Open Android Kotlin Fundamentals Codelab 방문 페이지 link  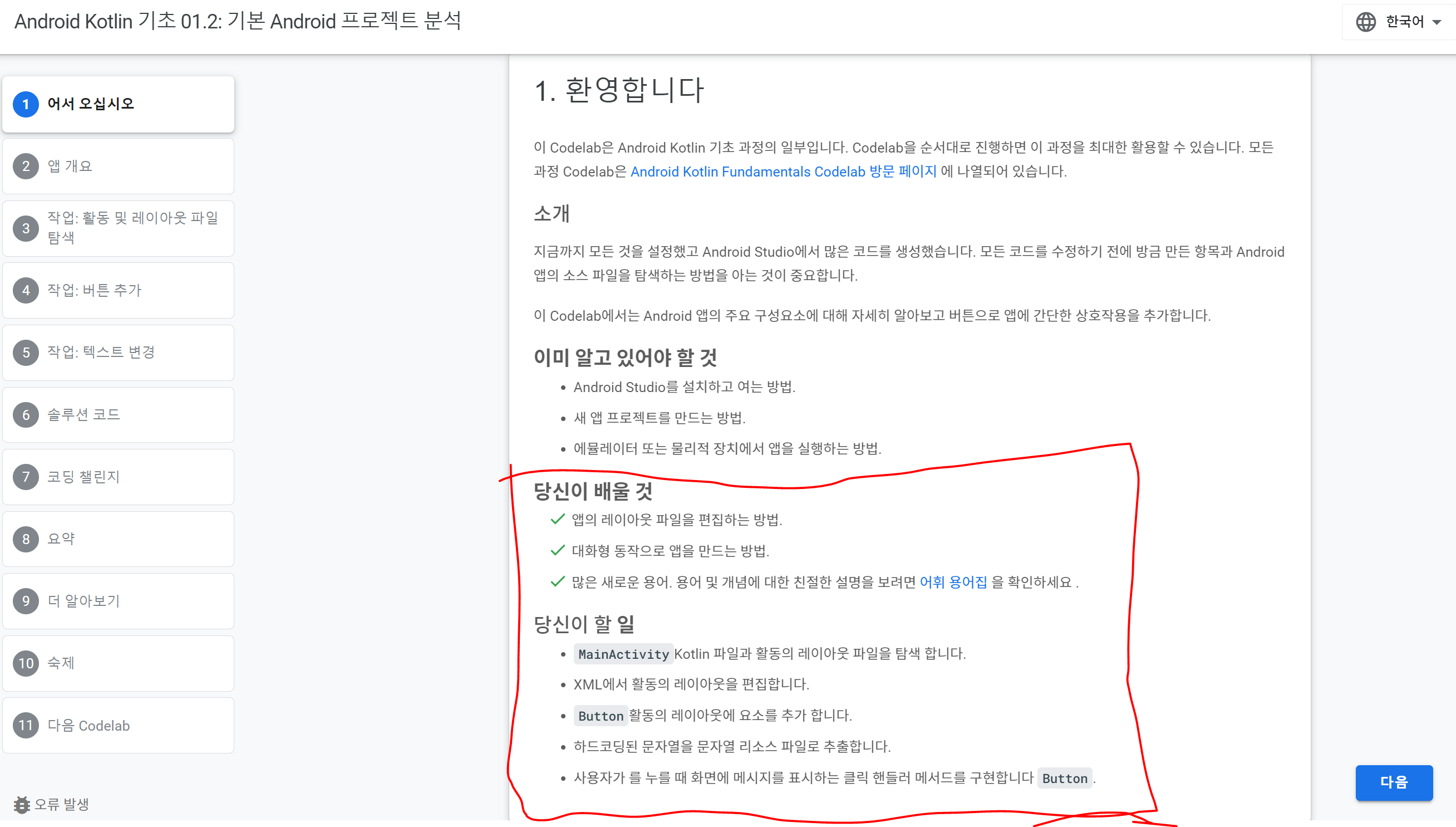783,172
